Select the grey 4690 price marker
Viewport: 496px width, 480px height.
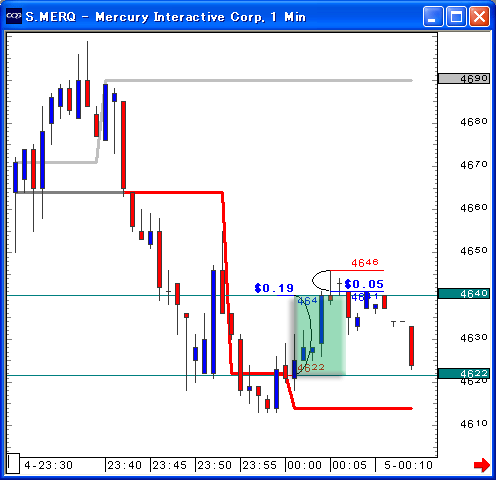[x=464, y=79]
